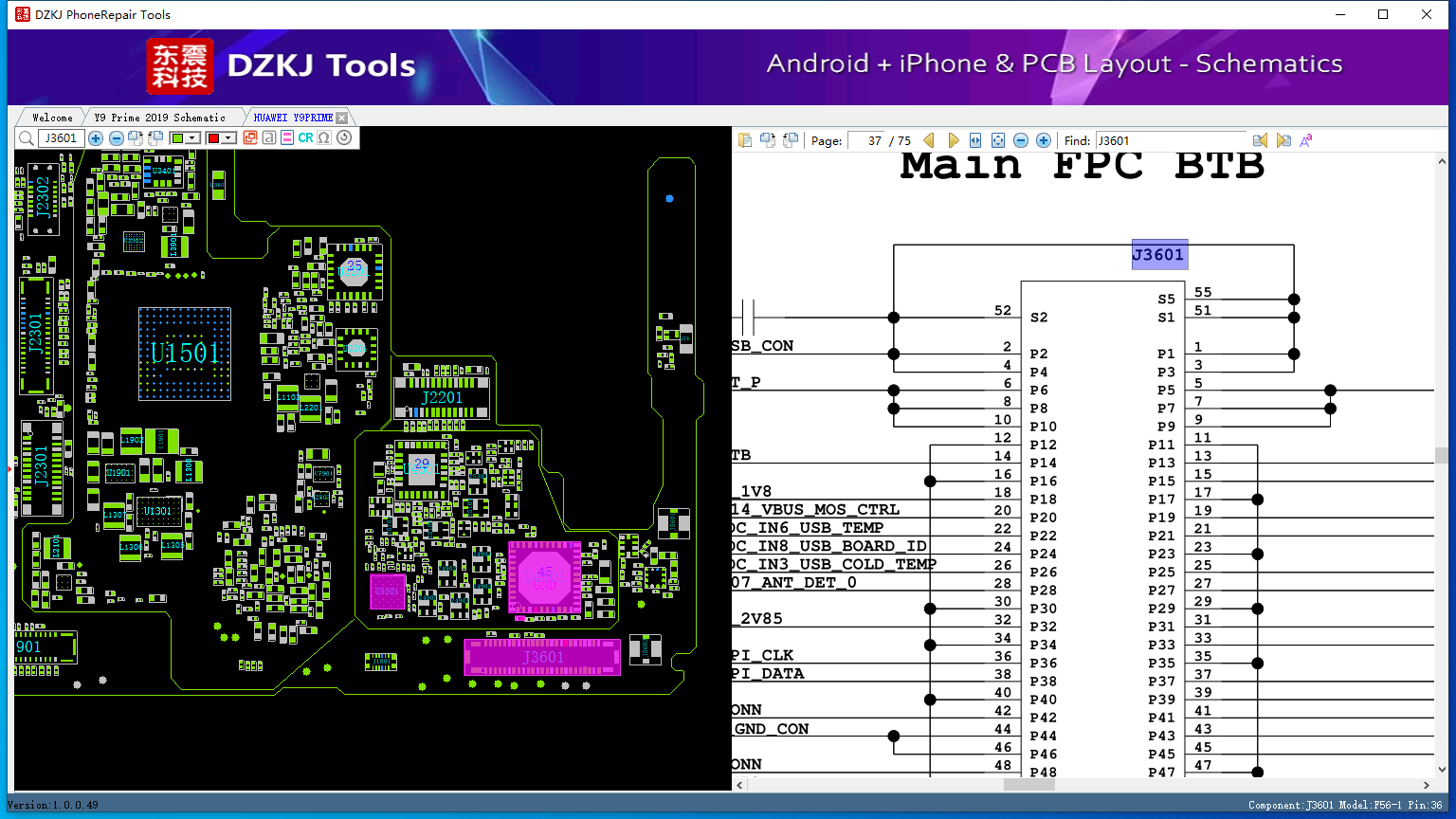This screenshot has height=819, width=1456.
Task: Click the U1301 component on PCB
Action: [x=157, y=512]
